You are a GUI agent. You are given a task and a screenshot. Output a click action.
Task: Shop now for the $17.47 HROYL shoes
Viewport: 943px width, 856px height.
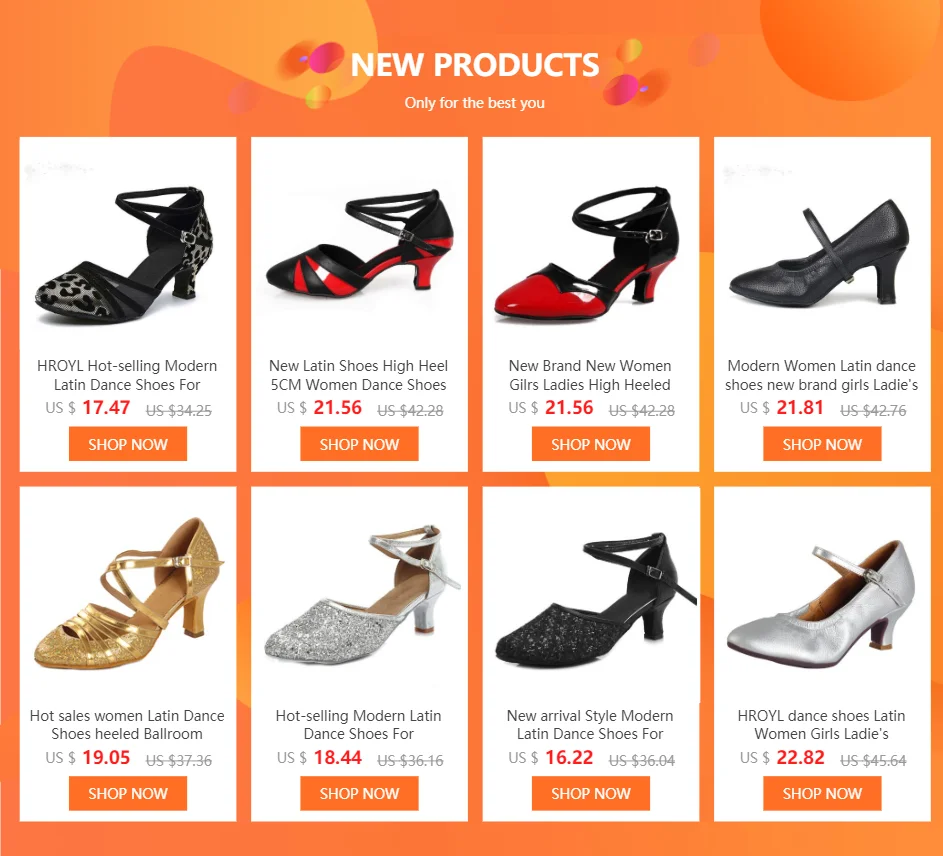(x=127, y=444)
